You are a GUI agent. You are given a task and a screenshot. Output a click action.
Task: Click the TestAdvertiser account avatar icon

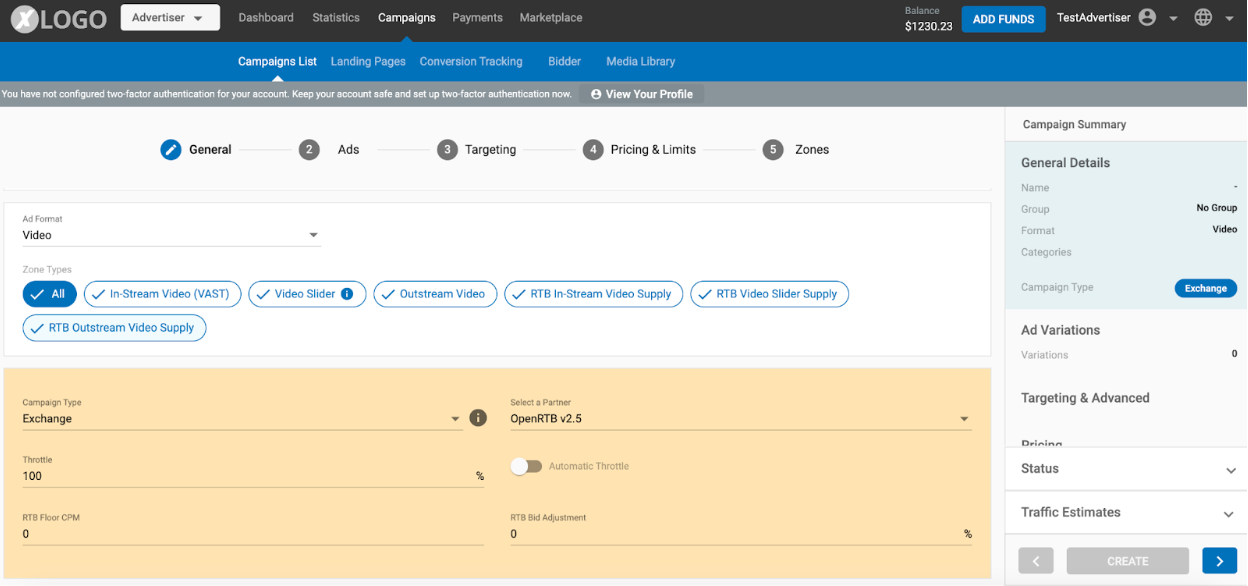[x=1146, y=17]
